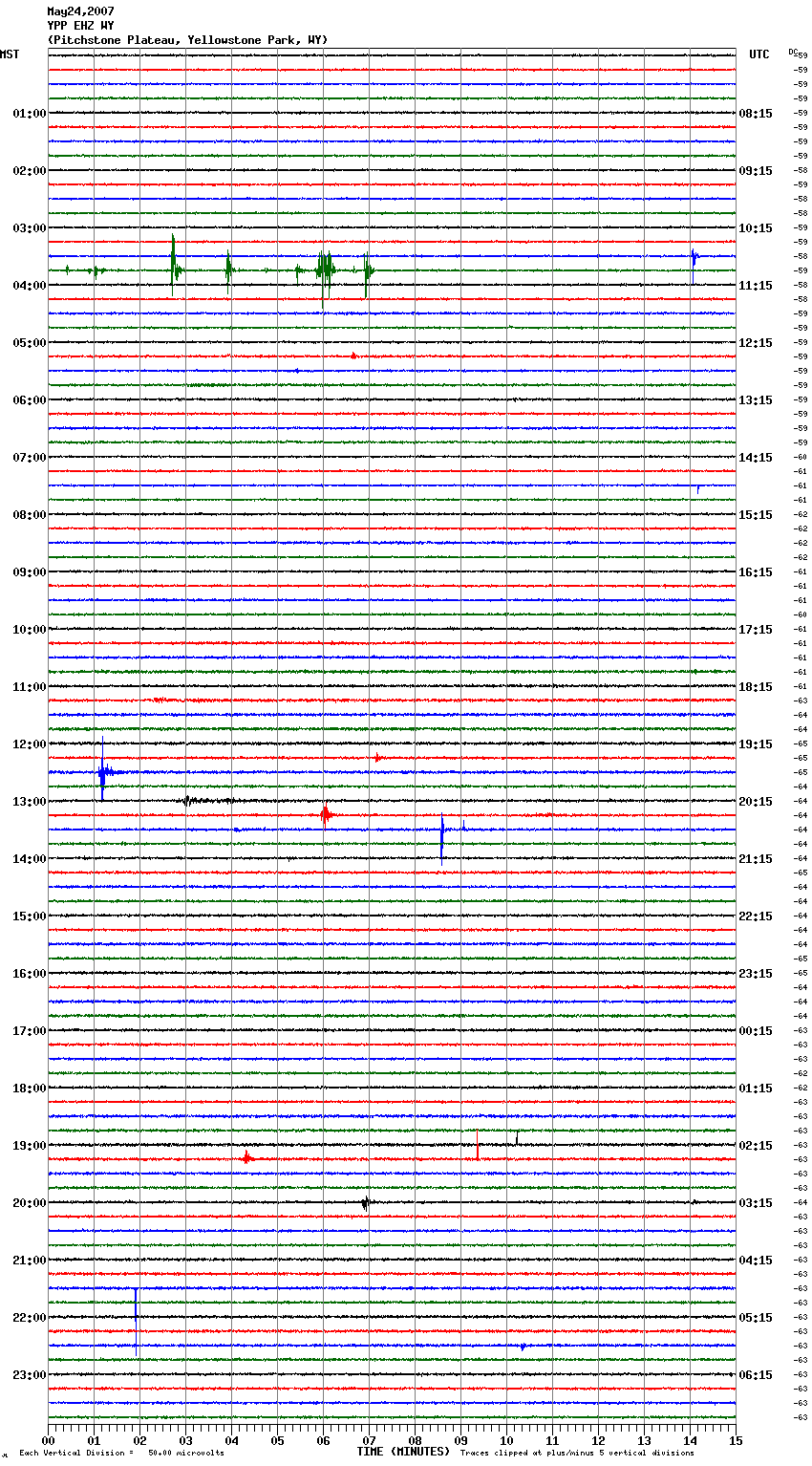Click the date text May24,2007
812x1466 pixels.
tap(80, 11)
